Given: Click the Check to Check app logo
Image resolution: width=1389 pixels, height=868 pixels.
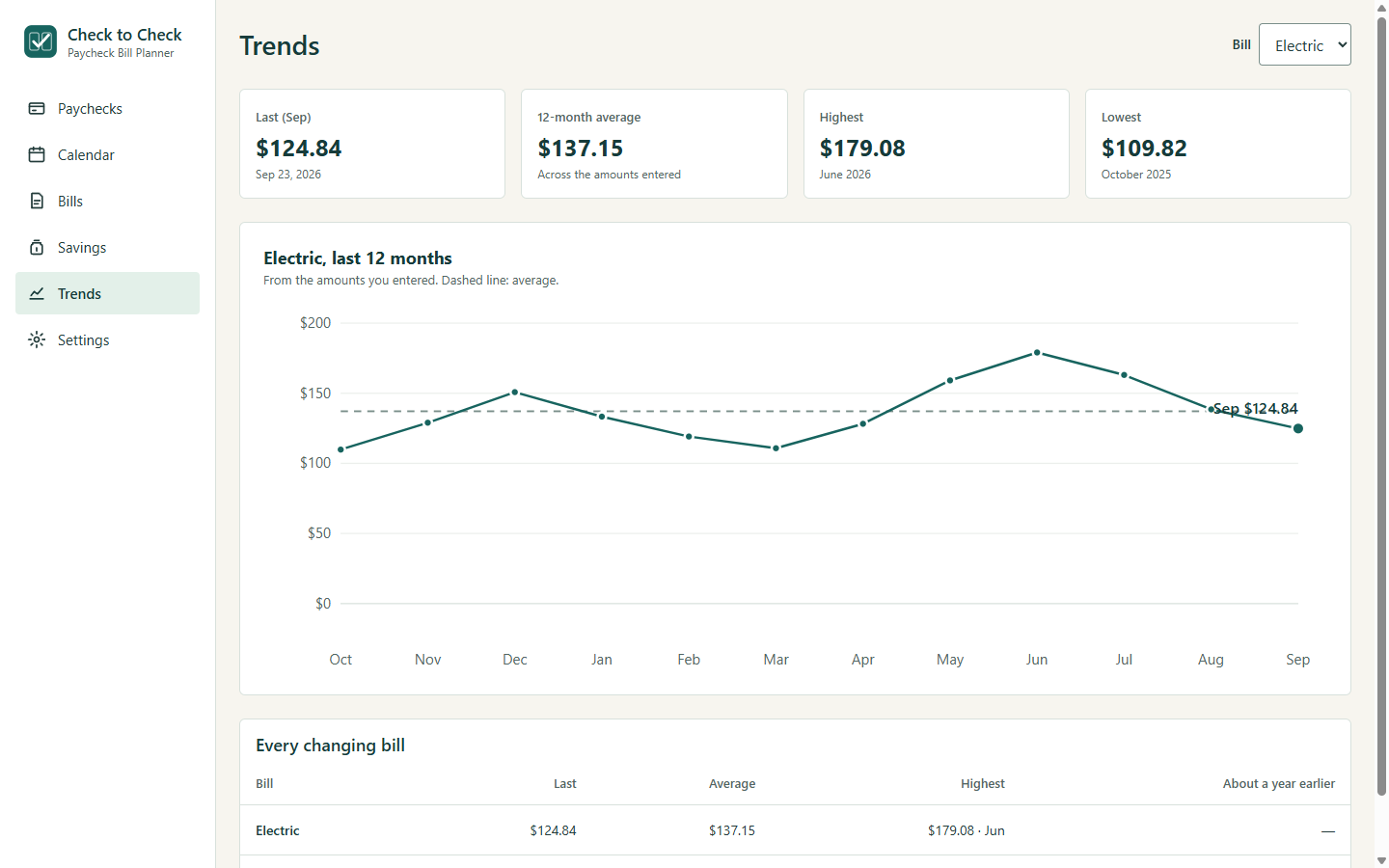Looking at the screenshot, I should point(41,41).
